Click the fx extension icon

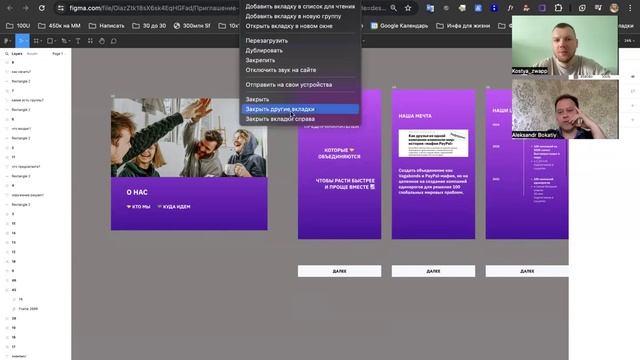[x=510, y=8]
